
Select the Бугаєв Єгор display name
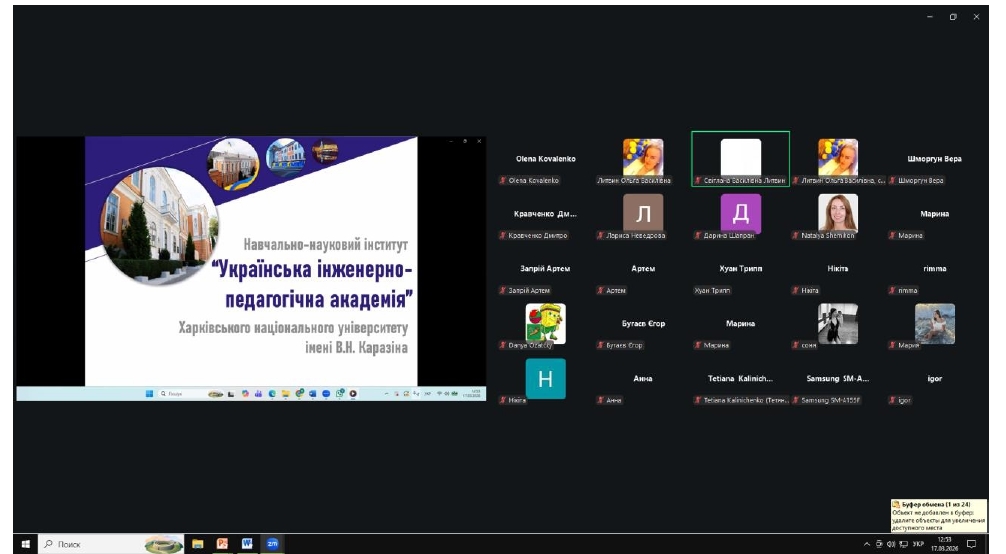pyautogui.click(x=643, y=324)
